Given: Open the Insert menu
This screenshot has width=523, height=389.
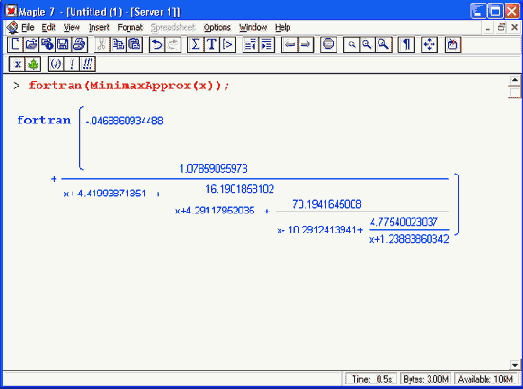Looking at the screenshot, I should click(99, 27).
